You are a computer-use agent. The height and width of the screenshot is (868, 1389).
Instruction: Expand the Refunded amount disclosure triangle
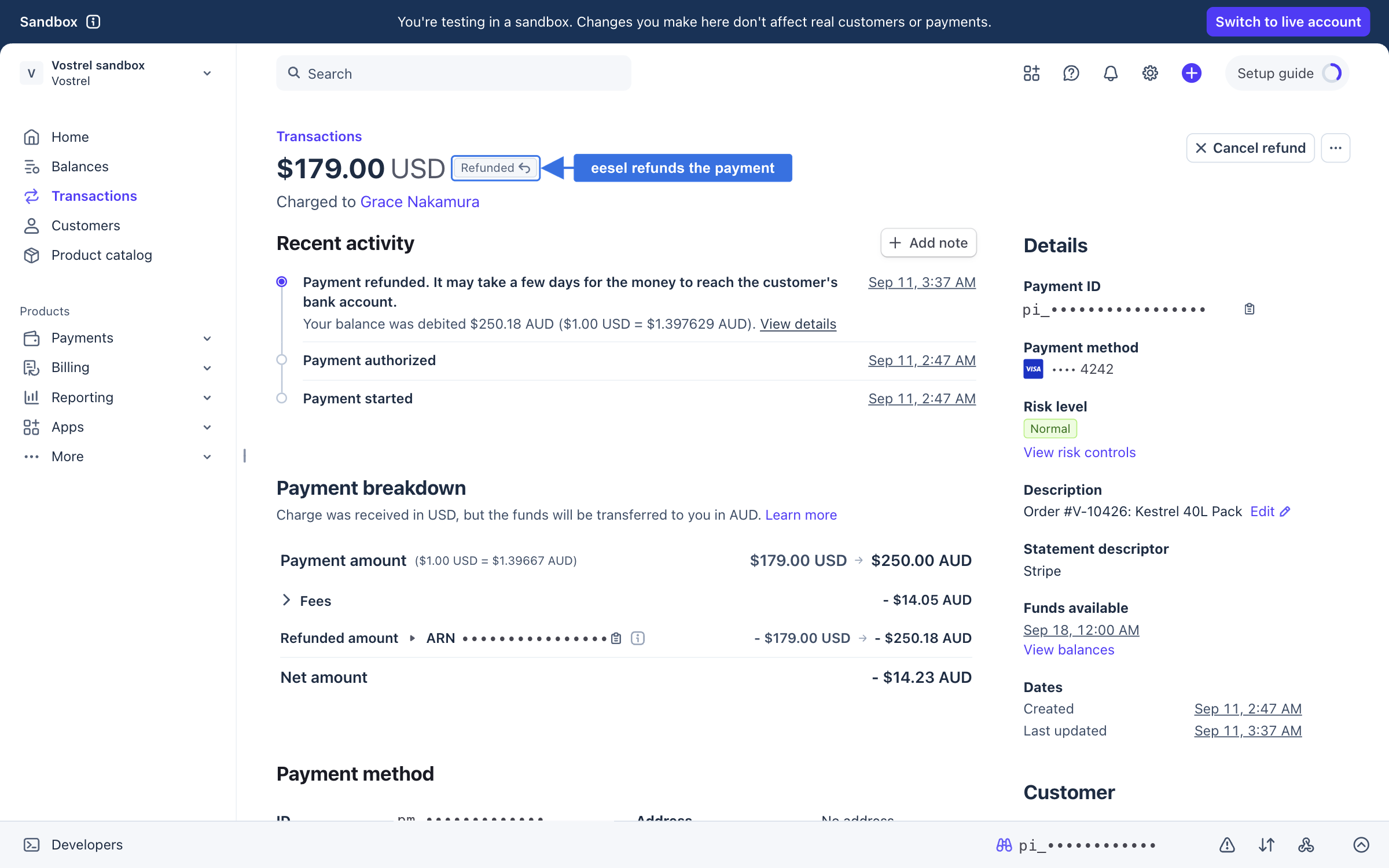[412, 638]
